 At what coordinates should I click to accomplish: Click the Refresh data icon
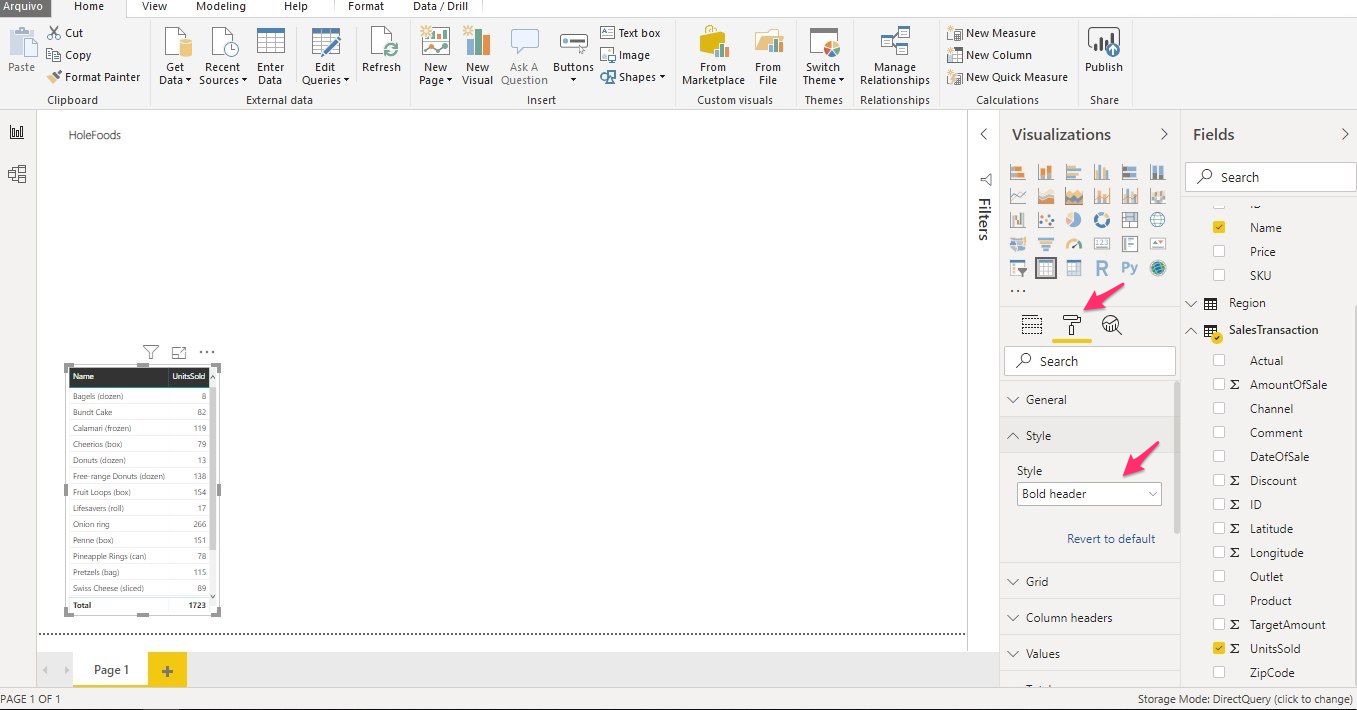pos(381,50)
